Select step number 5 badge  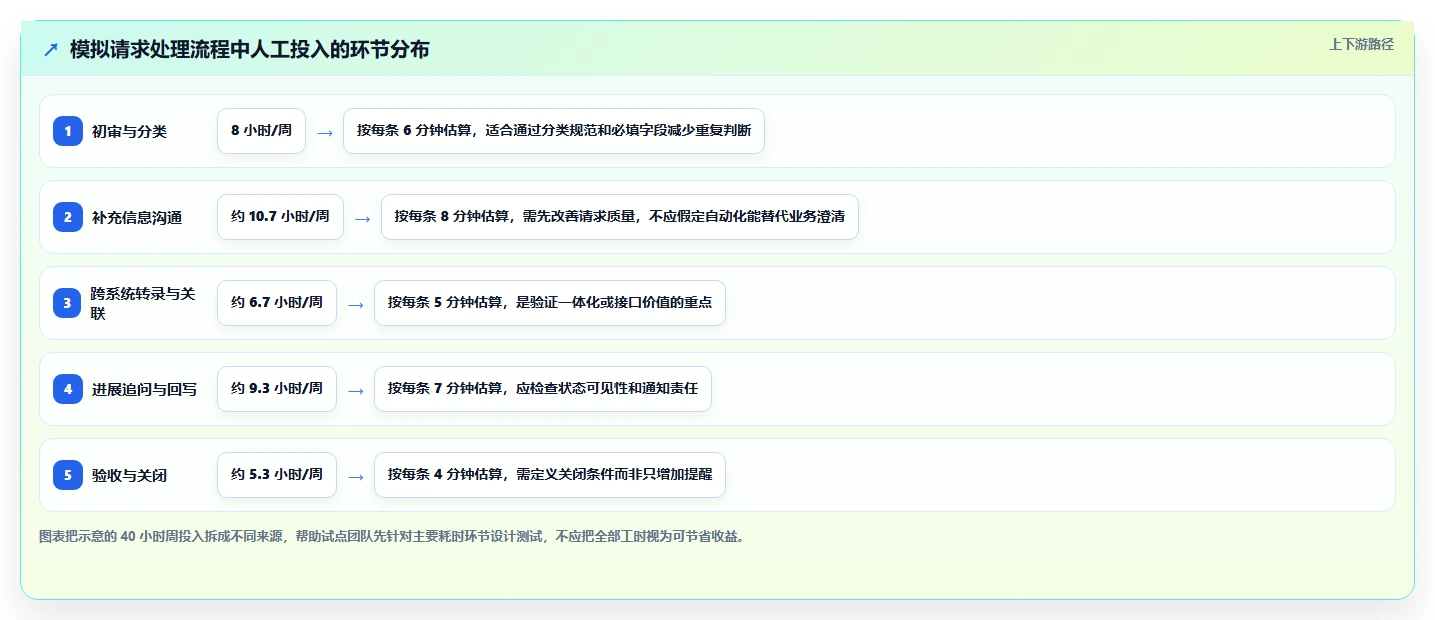point(68,475)
